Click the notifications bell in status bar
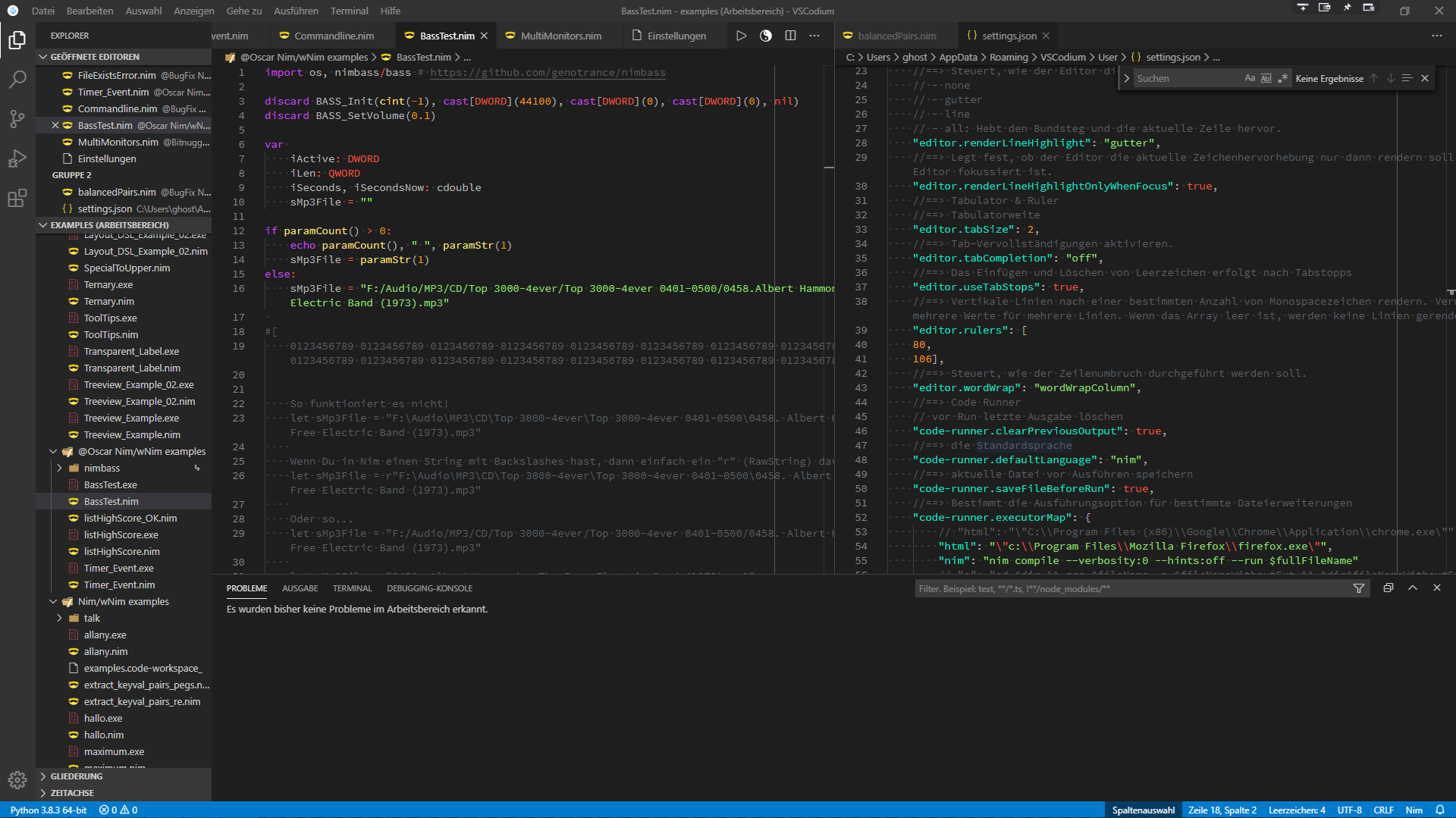Viewport: 1456px width, 818px height. pyautogui.click(x=1440, y=810)
